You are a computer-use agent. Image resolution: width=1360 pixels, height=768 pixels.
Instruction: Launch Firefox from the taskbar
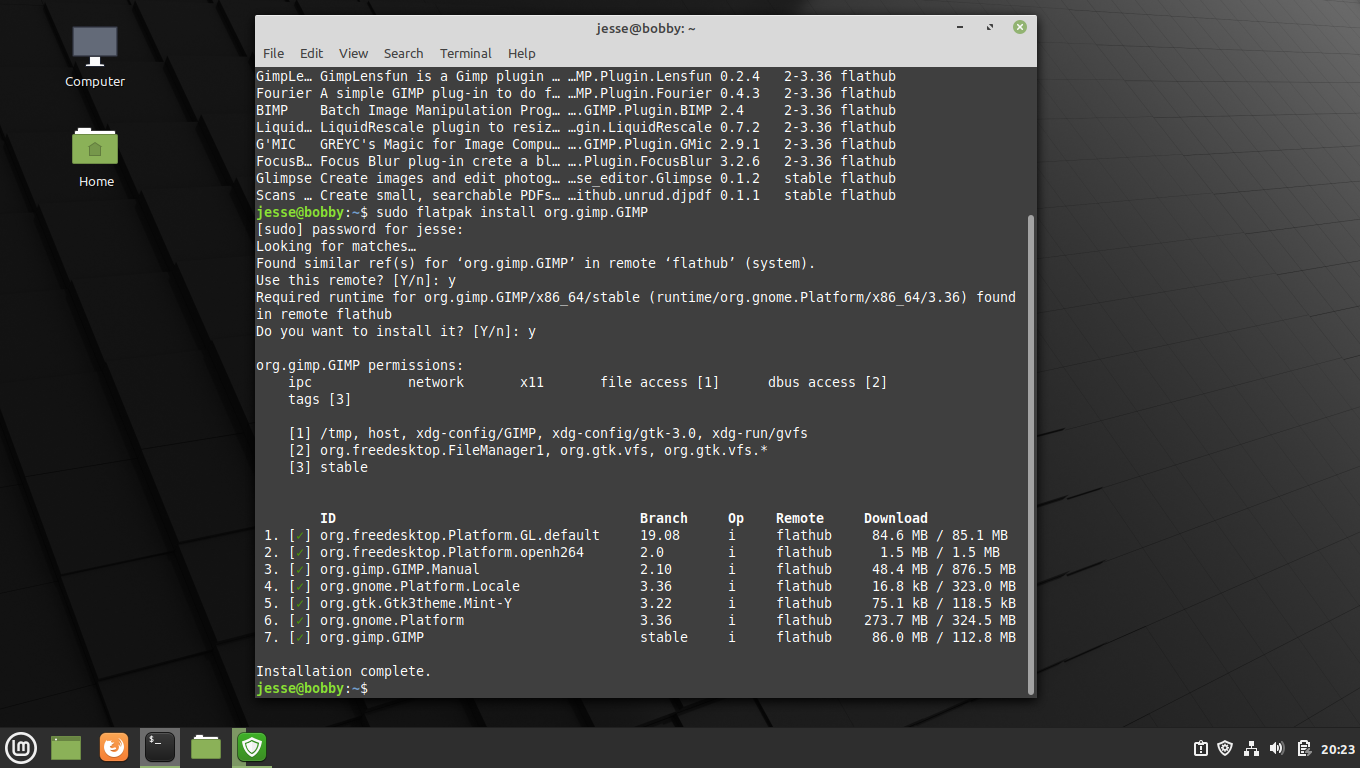[x=114, y=747]
